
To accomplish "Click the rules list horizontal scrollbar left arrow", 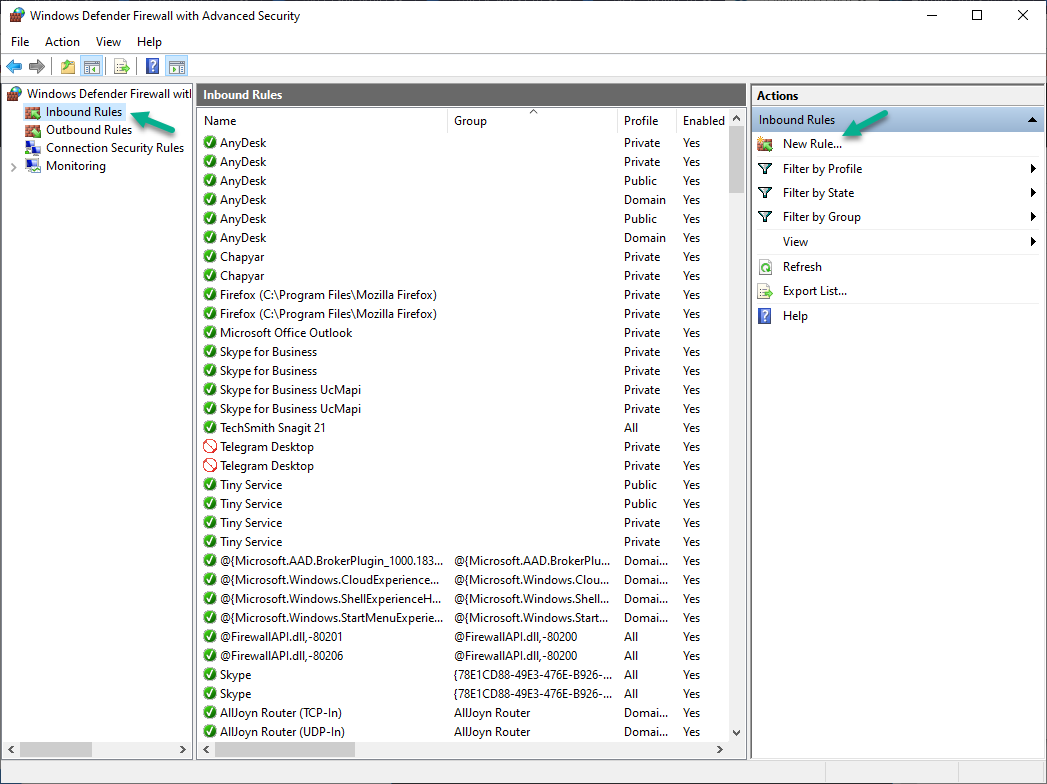I will coord(206,750).
